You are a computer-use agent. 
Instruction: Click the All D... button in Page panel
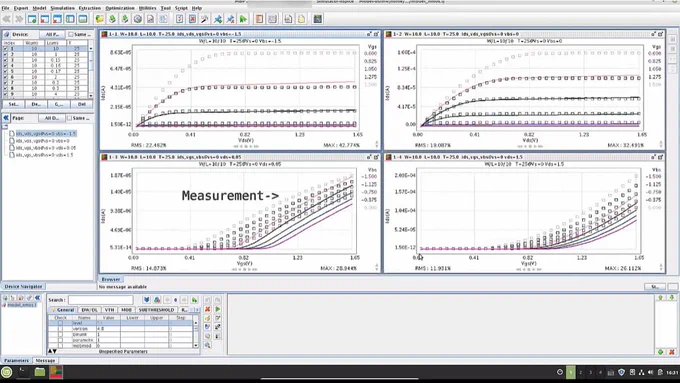click(x=52, y=118)
